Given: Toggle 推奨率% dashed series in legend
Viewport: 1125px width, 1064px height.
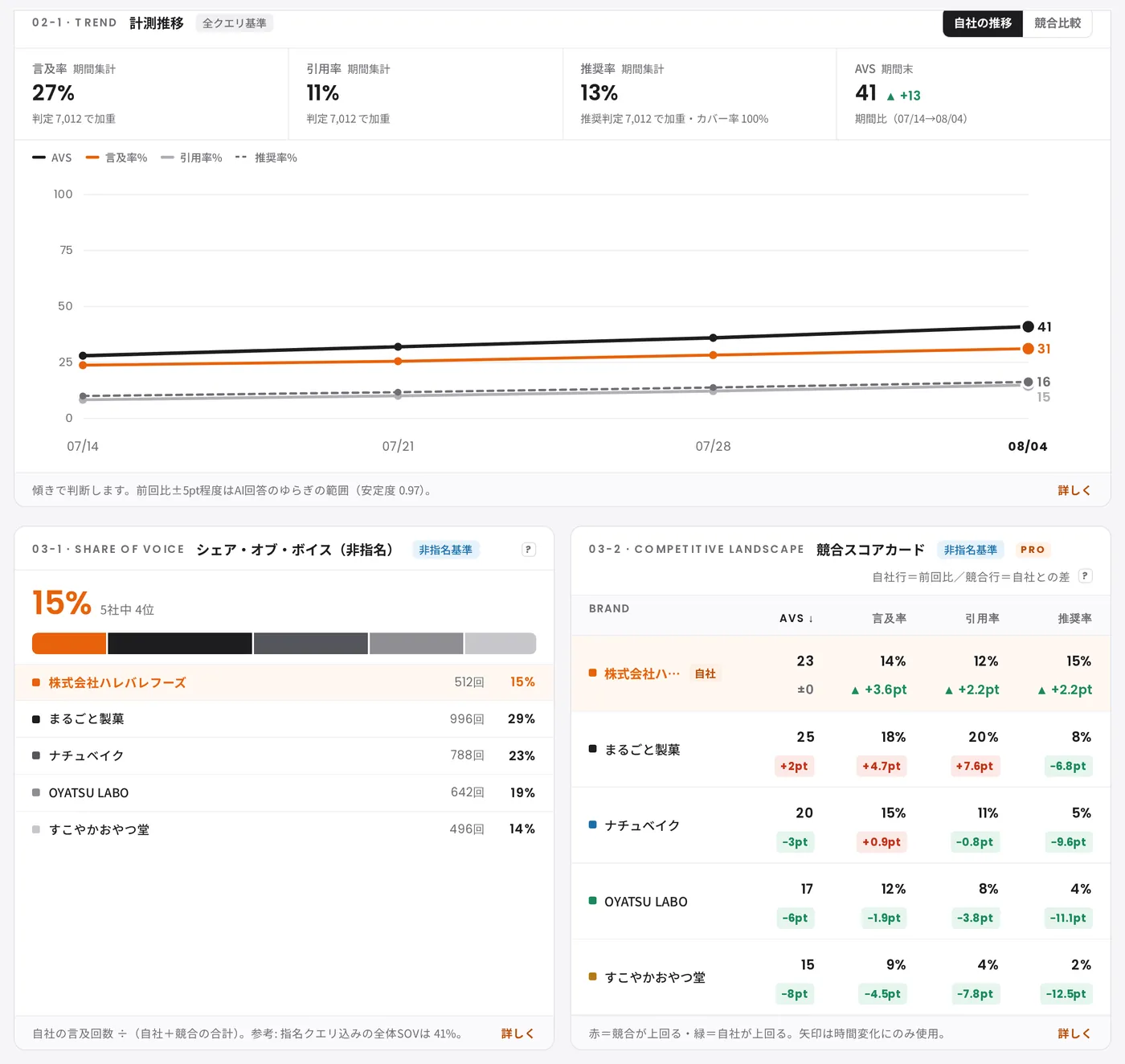Looking at the screenshot, I should (x=266, y=158).
